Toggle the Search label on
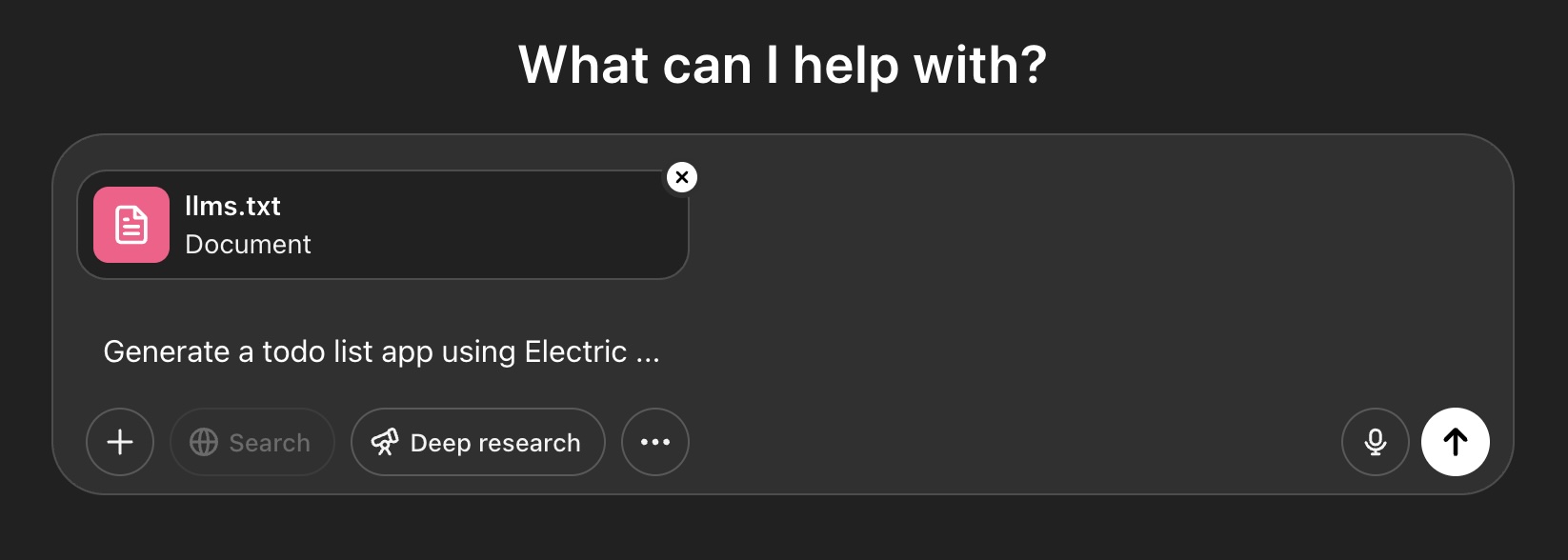 (x=270, y=443)
